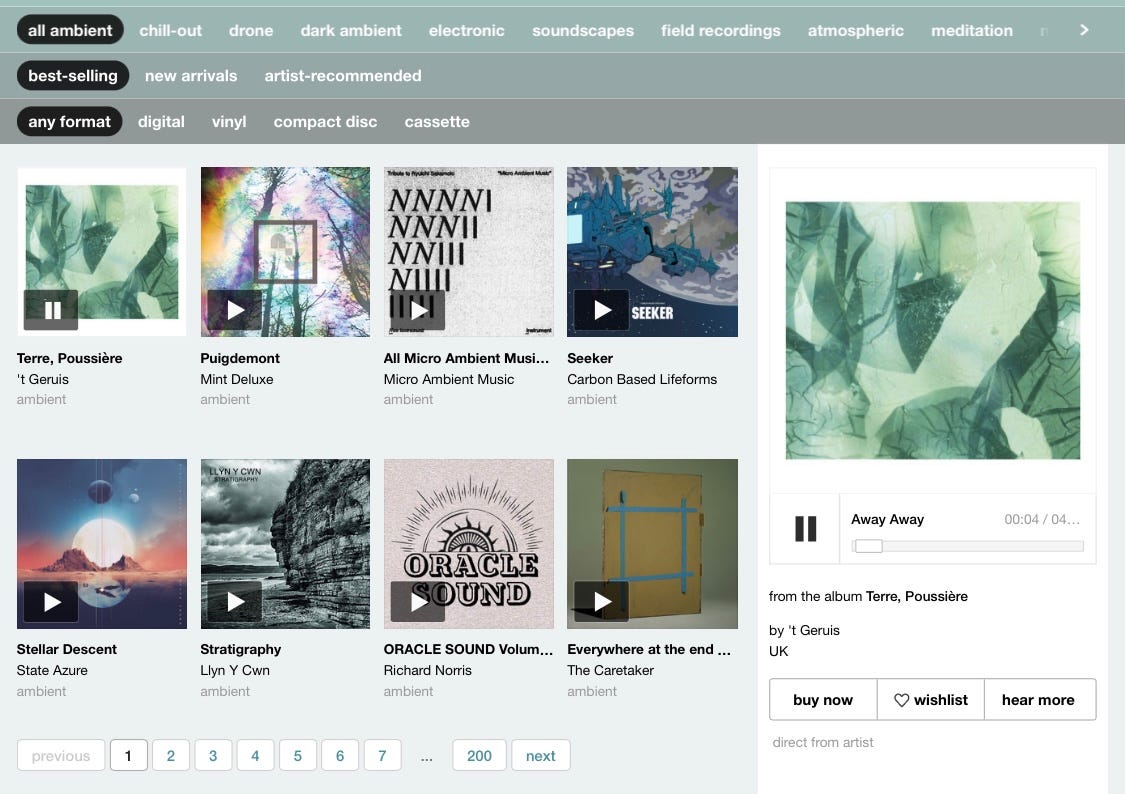Filter by field recordings tag
Screen dimensions: 1125x794
720,30
